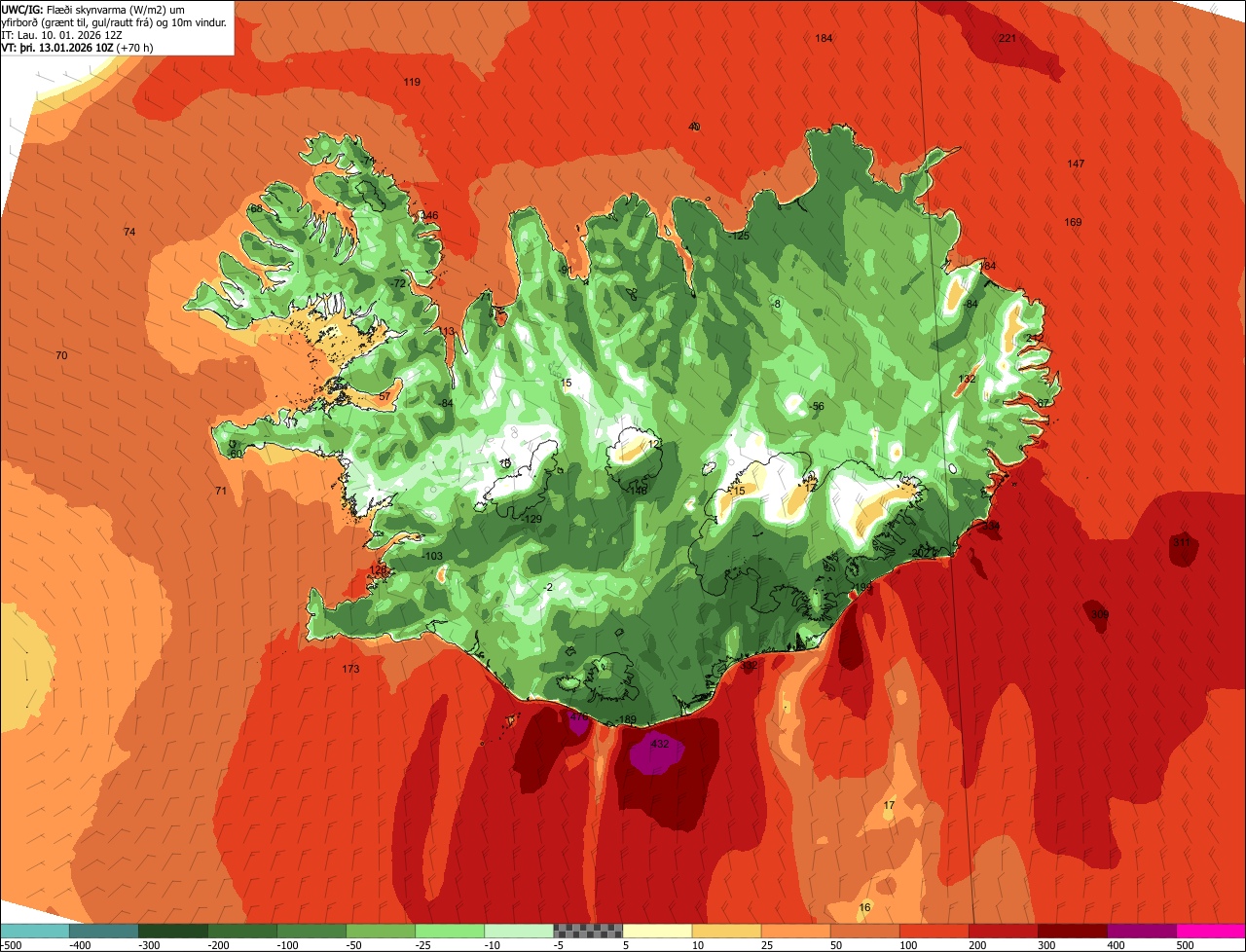Viewport: 1246px width, 952px height.
Task: Pick the purple swatch from 400 to 500
Action: coord(1141,930)
